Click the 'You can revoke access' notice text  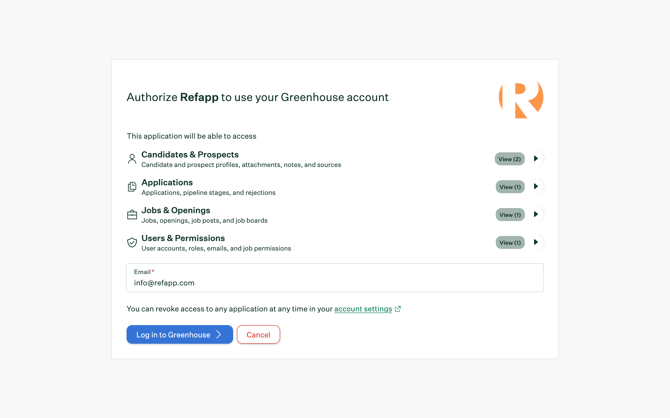(x=229, y=309)
